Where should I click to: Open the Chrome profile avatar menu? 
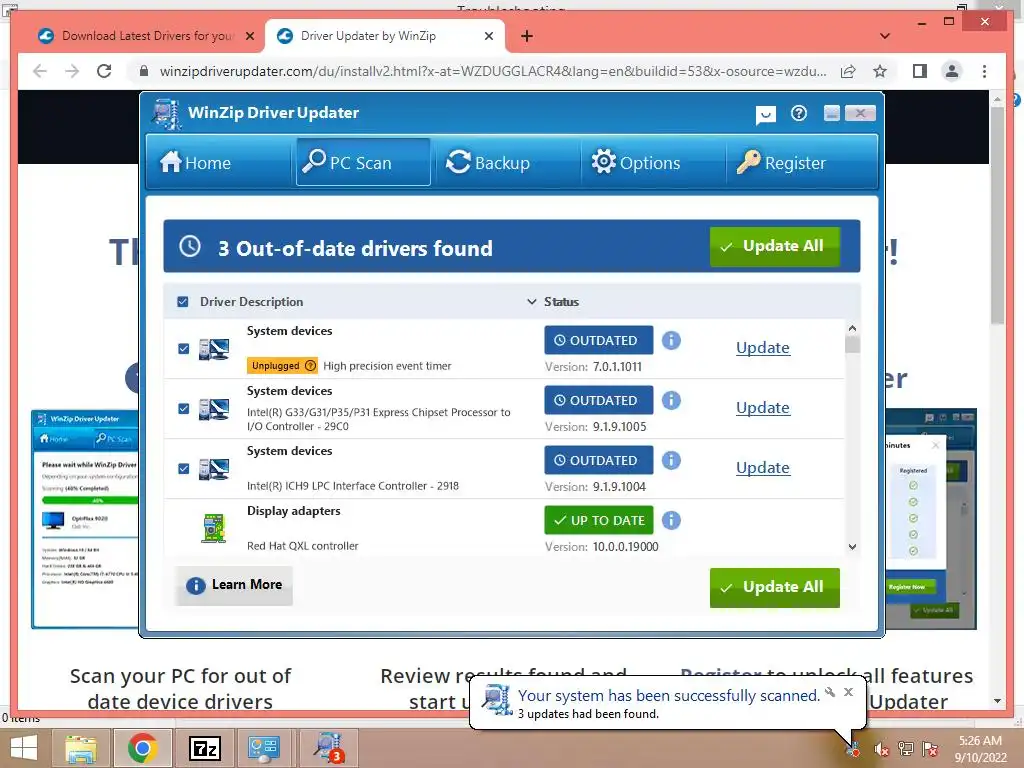[952, 71]
